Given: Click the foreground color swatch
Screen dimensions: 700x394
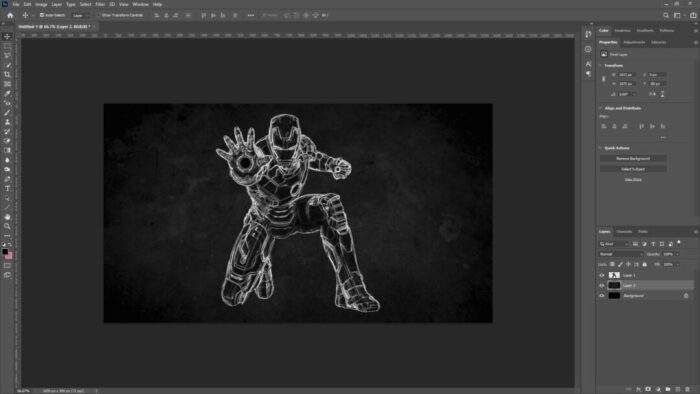Looking at the screenshot, I should (5, 252).
